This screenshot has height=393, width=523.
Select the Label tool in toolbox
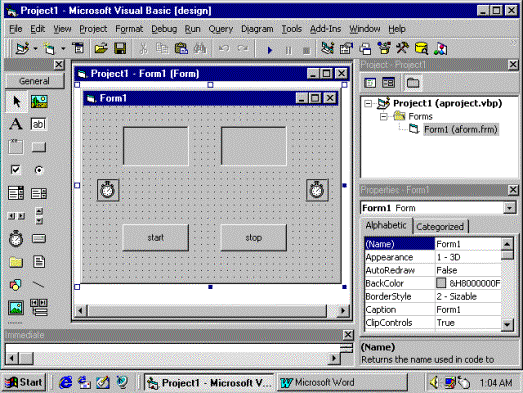pos(16,124)
